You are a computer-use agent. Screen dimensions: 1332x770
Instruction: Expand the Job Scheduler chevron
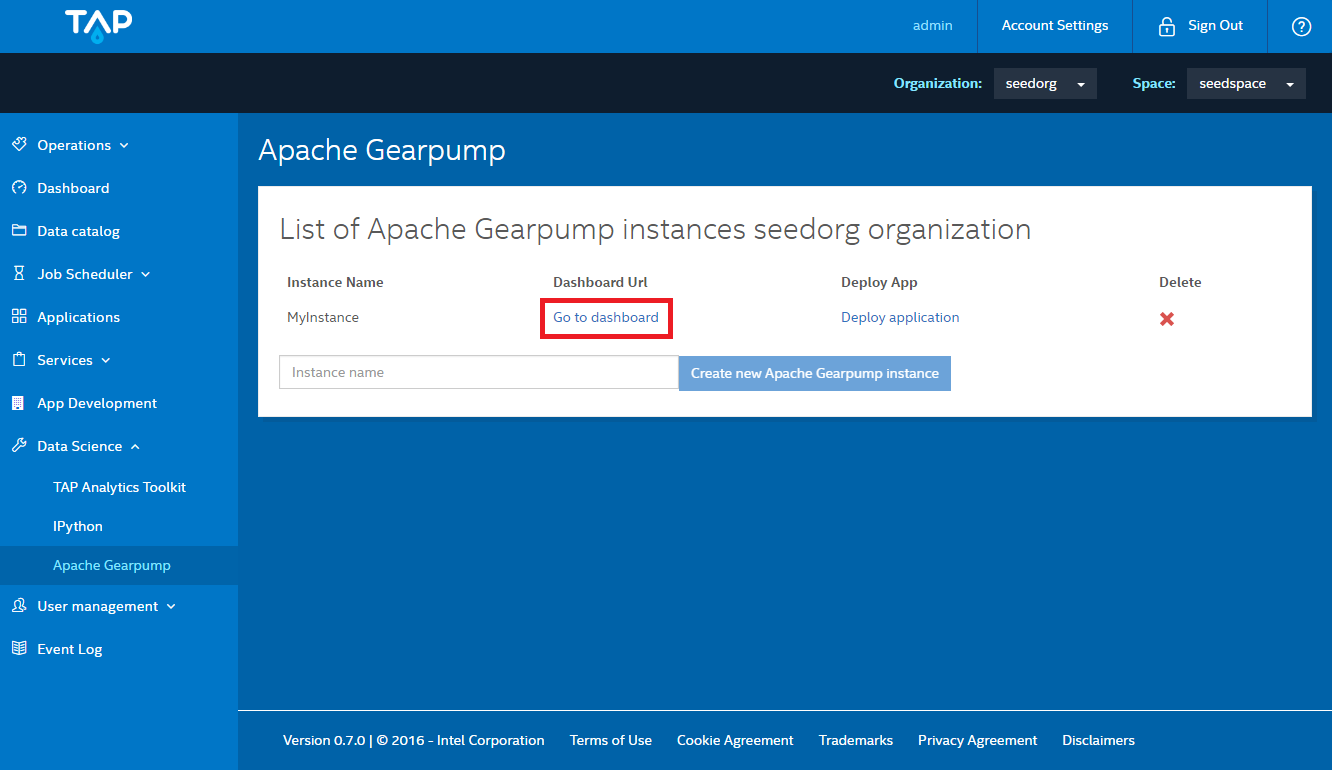click(146, 275)
